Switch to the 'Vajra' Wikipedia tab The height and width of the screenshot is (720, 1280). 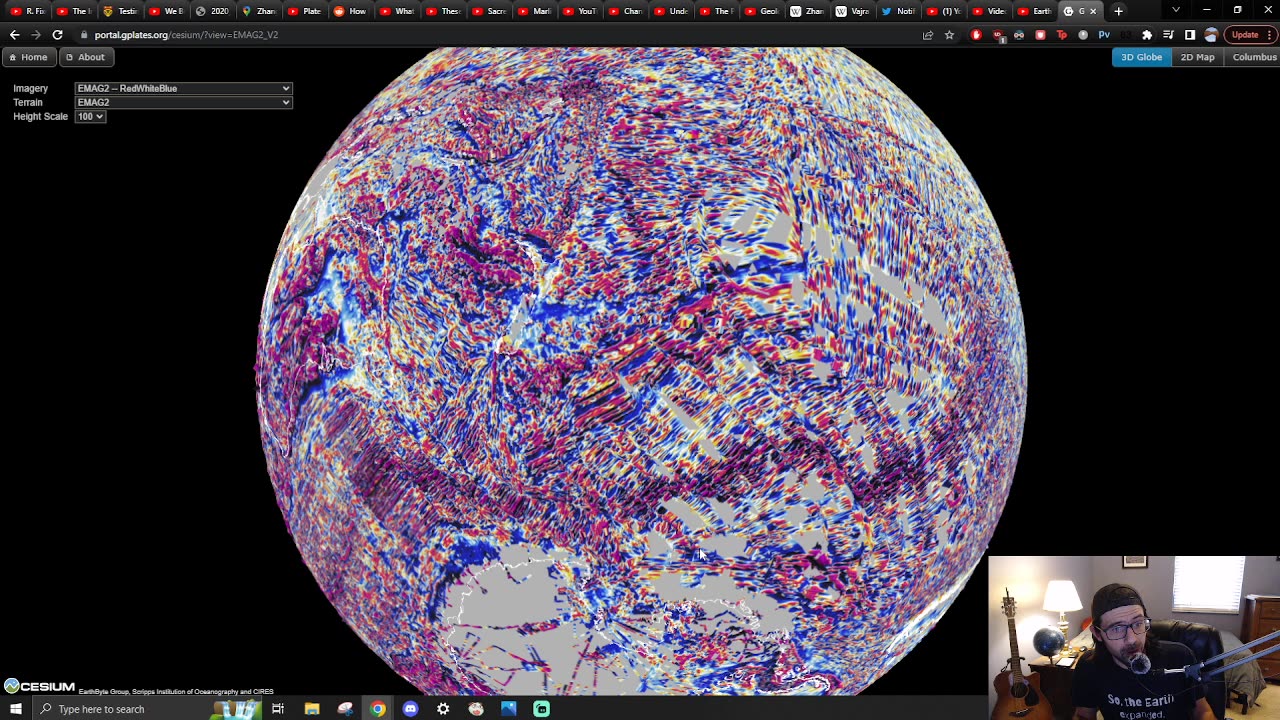point(851,11)
